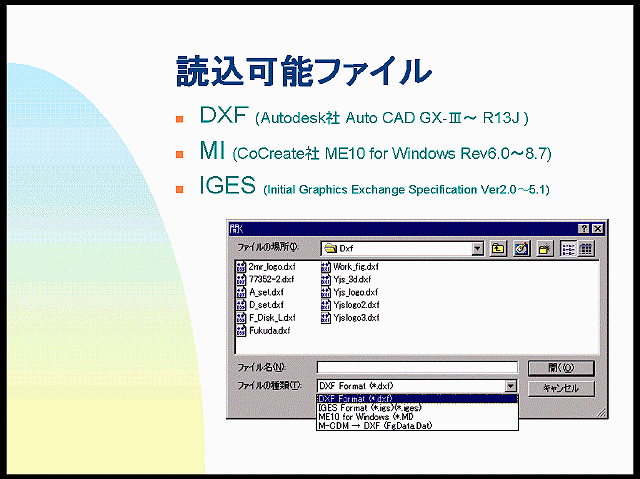The width and height of the screenshot is (640, 479).
Task: Click the dialog resize grip corner
Action: click(x=602, y=413)
